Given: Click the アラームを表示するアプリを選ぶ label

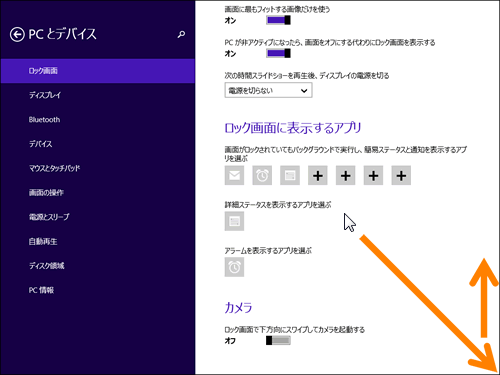Looking at the screenshot, I should click(268, 250).
